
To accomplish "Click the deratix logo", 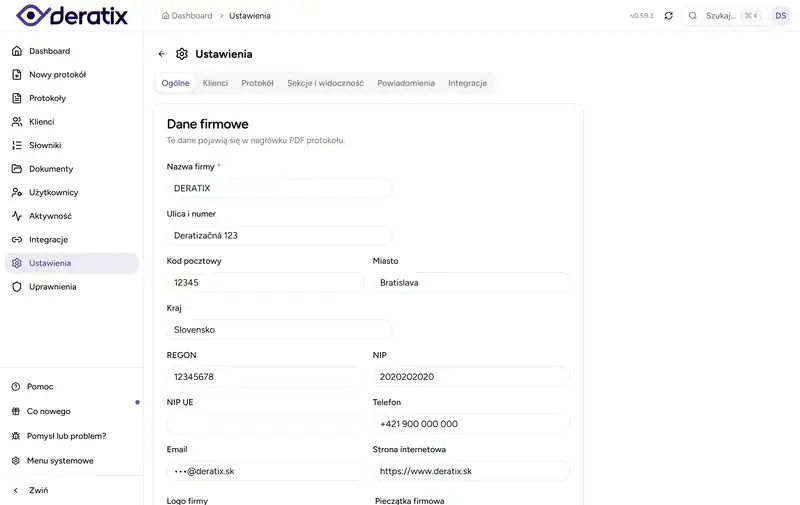I will pyautogui.click(x=72, y=15).
